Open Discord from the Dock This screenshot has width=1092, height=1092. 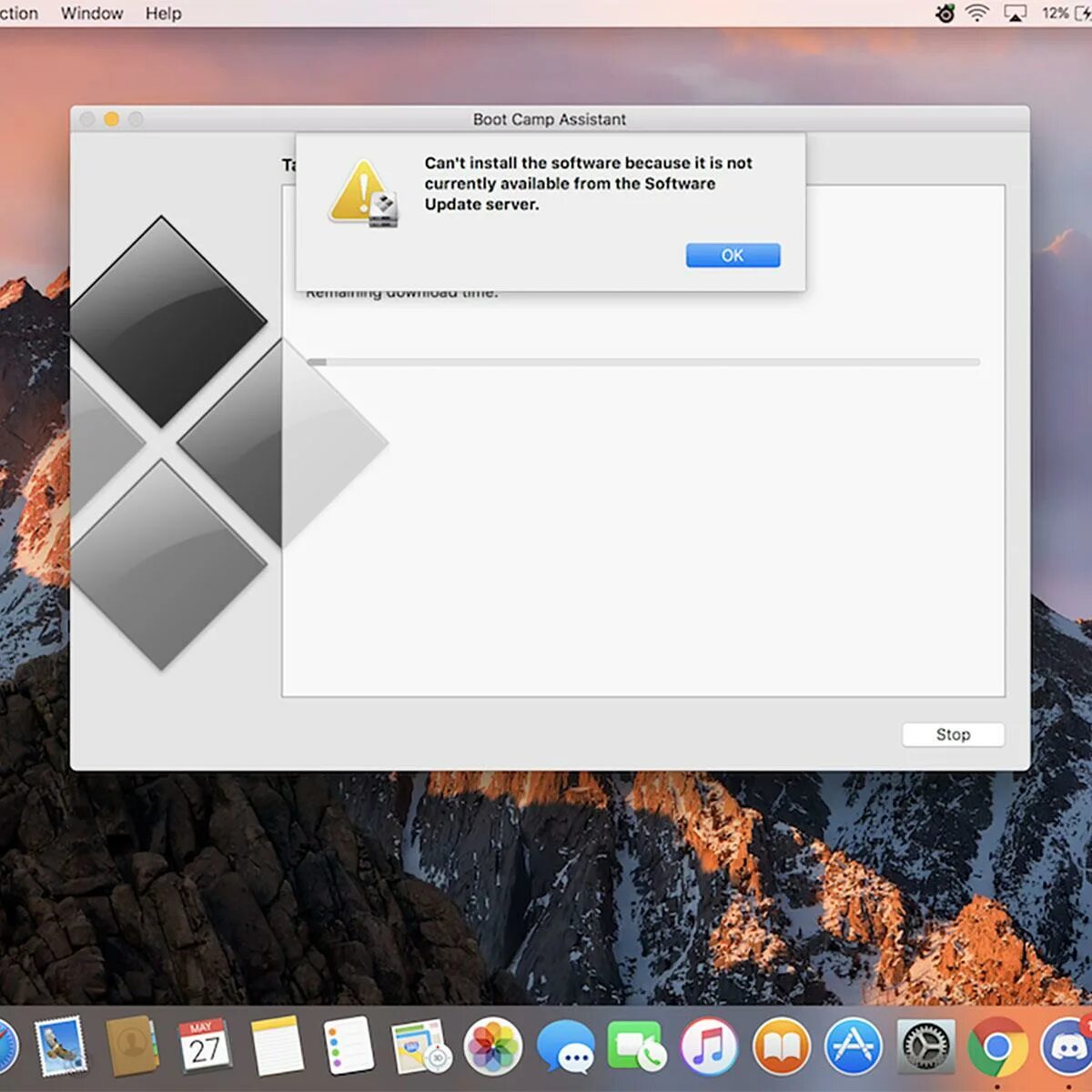click(1067, 1046)
